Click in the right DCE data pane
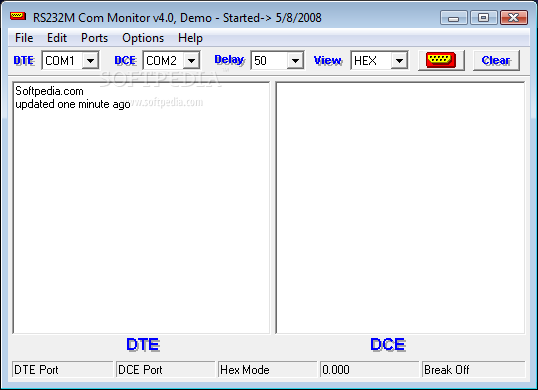Screen dimensions: 538x390 tap(400, 208)
